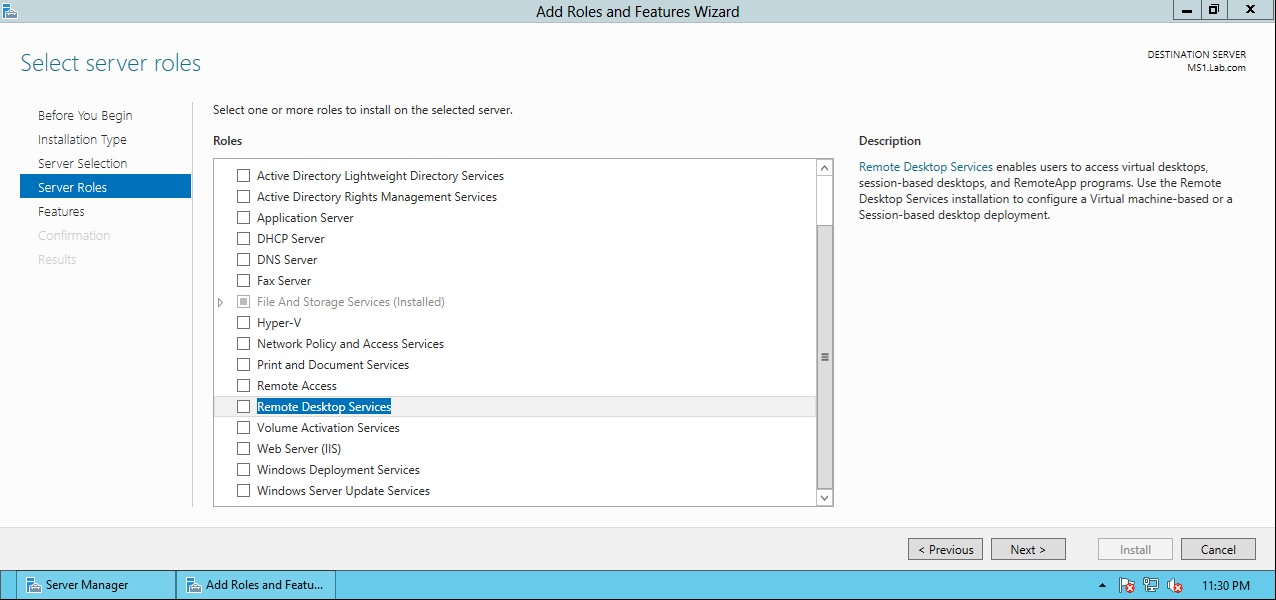1276x600 pixels.
Task: Click the Next button
Action: pos(1028,549)
